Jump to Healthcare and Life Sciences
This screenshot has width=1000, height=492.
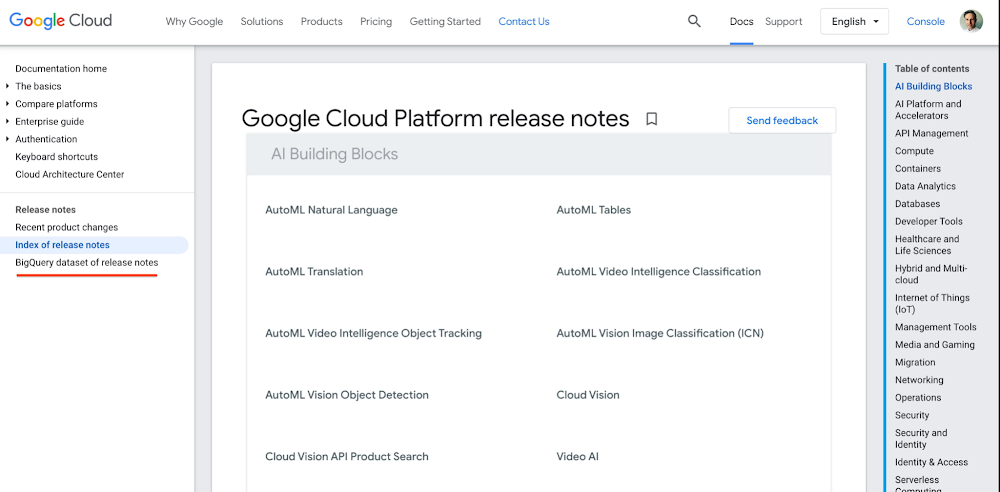point(927,245)
